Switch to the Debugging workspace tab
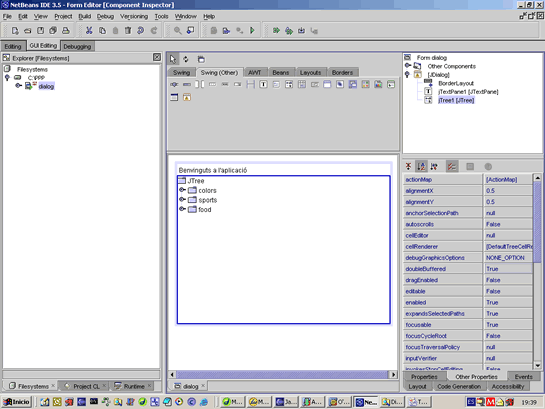 click(x=77, y=47)
